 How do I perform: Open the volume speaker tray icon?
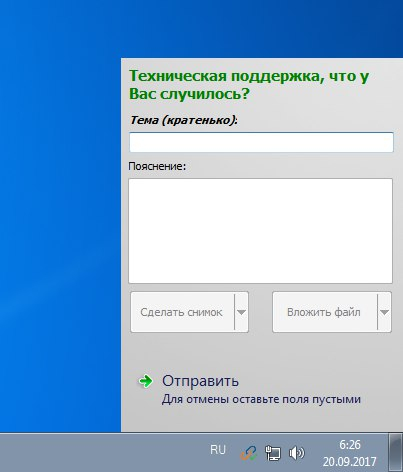[x=296, y=453]
